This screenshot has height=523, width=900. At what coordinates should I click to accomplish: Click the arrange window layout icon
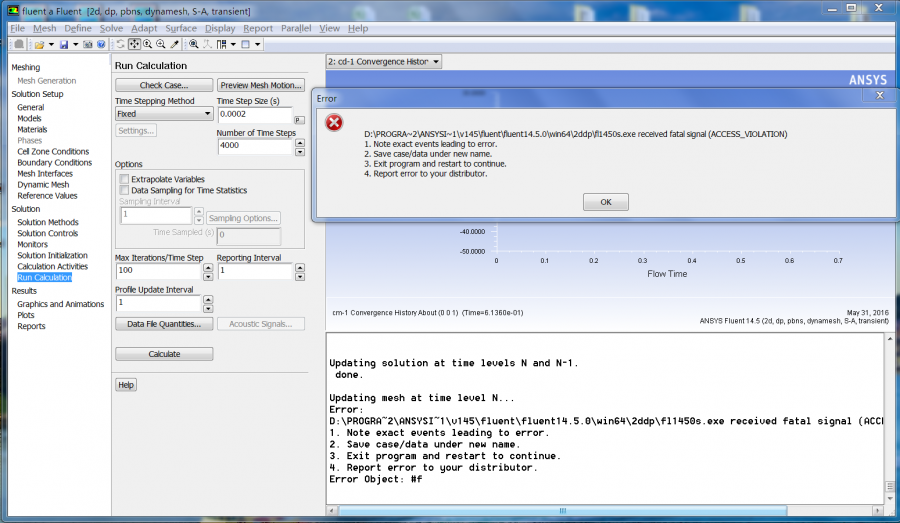coord(222,44)
